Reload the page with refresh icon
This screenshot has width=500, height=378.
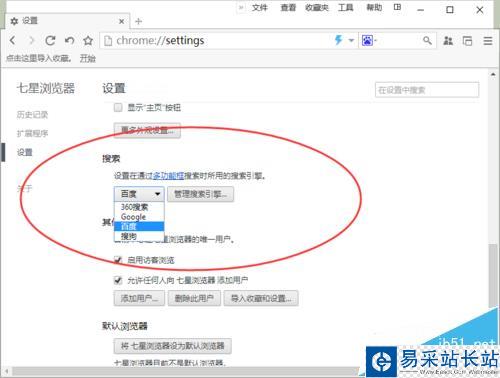(x=50, y=40)
